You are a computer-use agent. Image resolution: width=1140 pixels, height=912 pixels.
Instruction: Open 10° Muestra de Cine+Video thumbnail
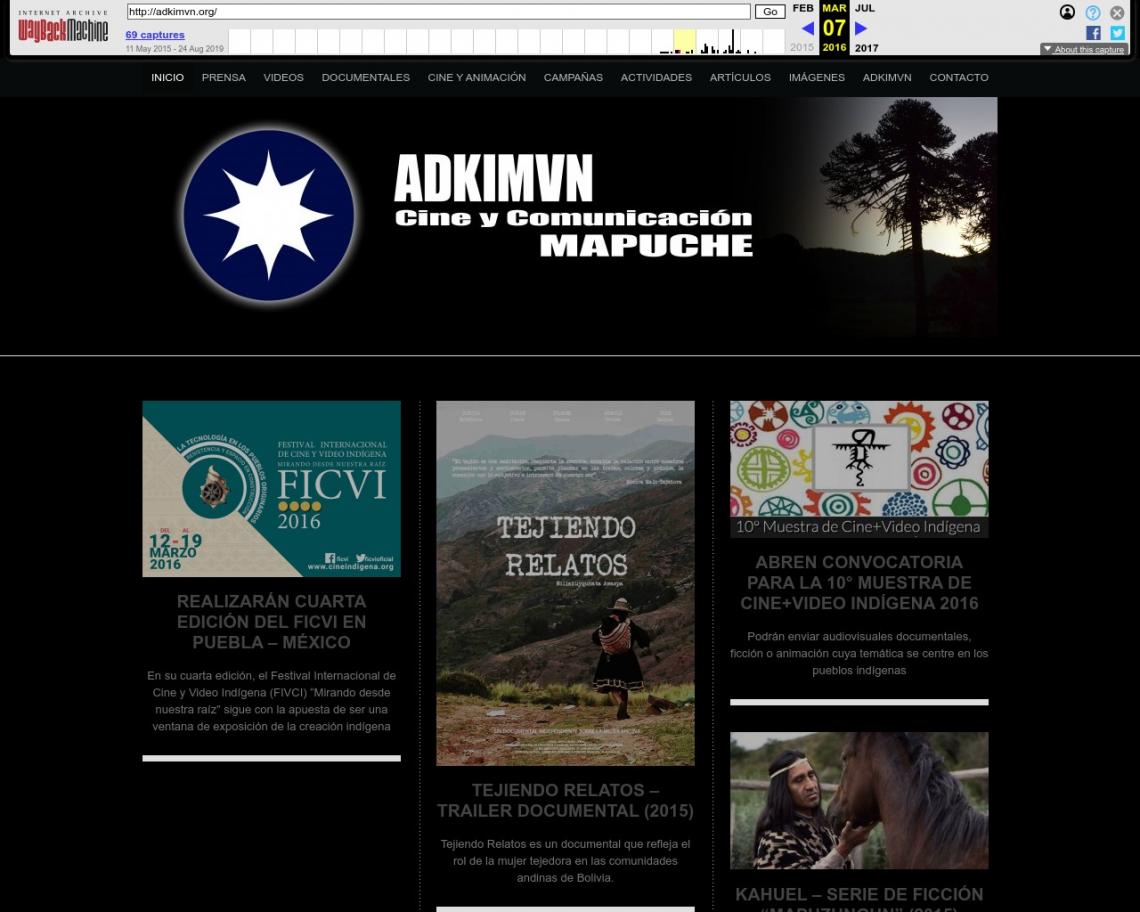coord(859,469)
